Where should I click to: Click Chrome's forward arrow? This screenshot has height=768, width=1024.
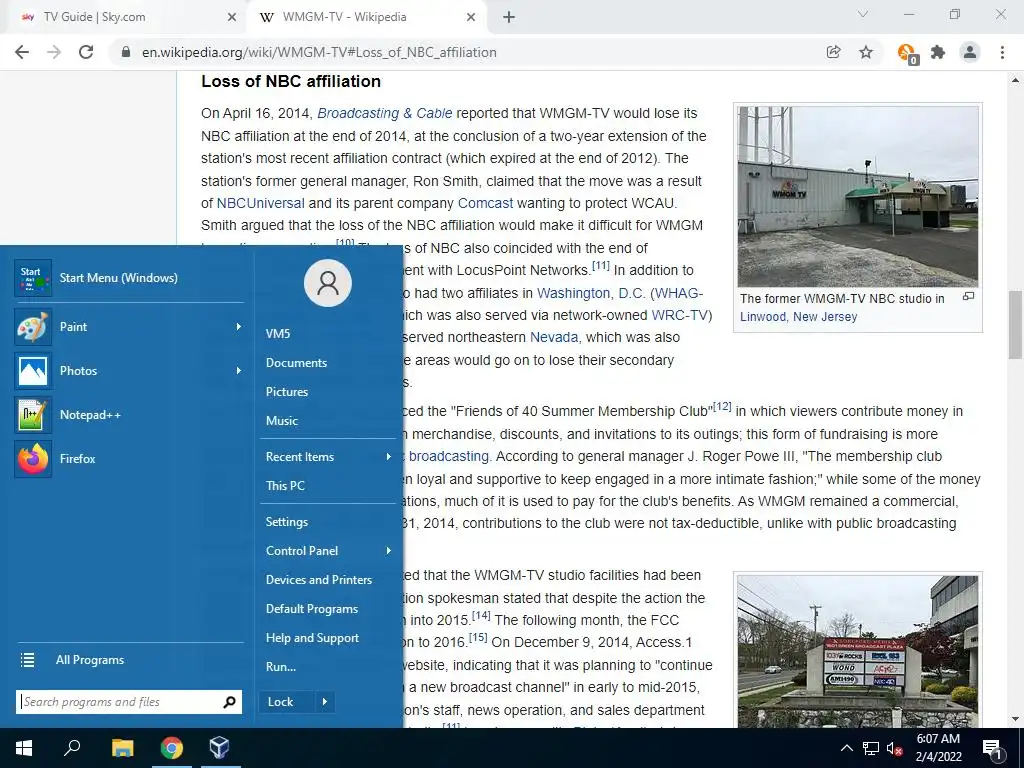click(54, 52)
